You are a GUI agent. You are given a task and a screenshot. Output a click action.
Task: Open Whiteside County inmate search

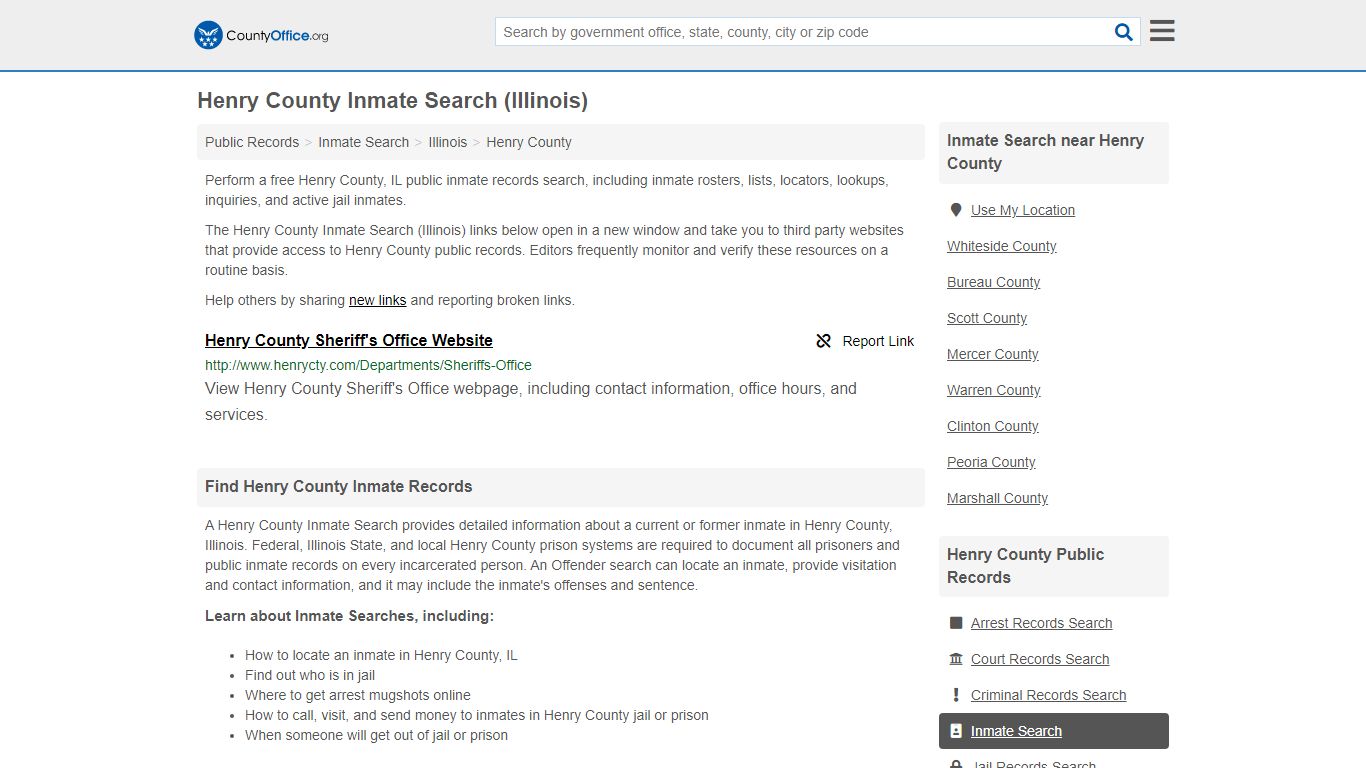pos(1001,246)
